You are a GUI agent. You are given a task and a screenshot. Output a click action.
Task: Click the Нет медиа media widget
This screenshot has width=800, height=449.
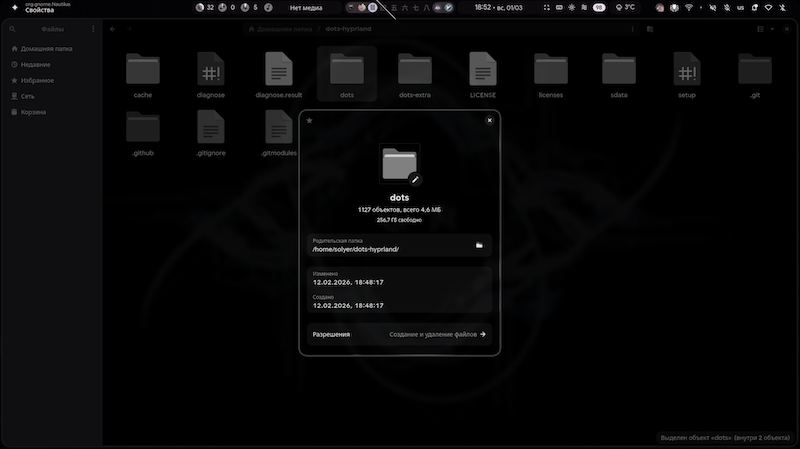coord(306,8)
